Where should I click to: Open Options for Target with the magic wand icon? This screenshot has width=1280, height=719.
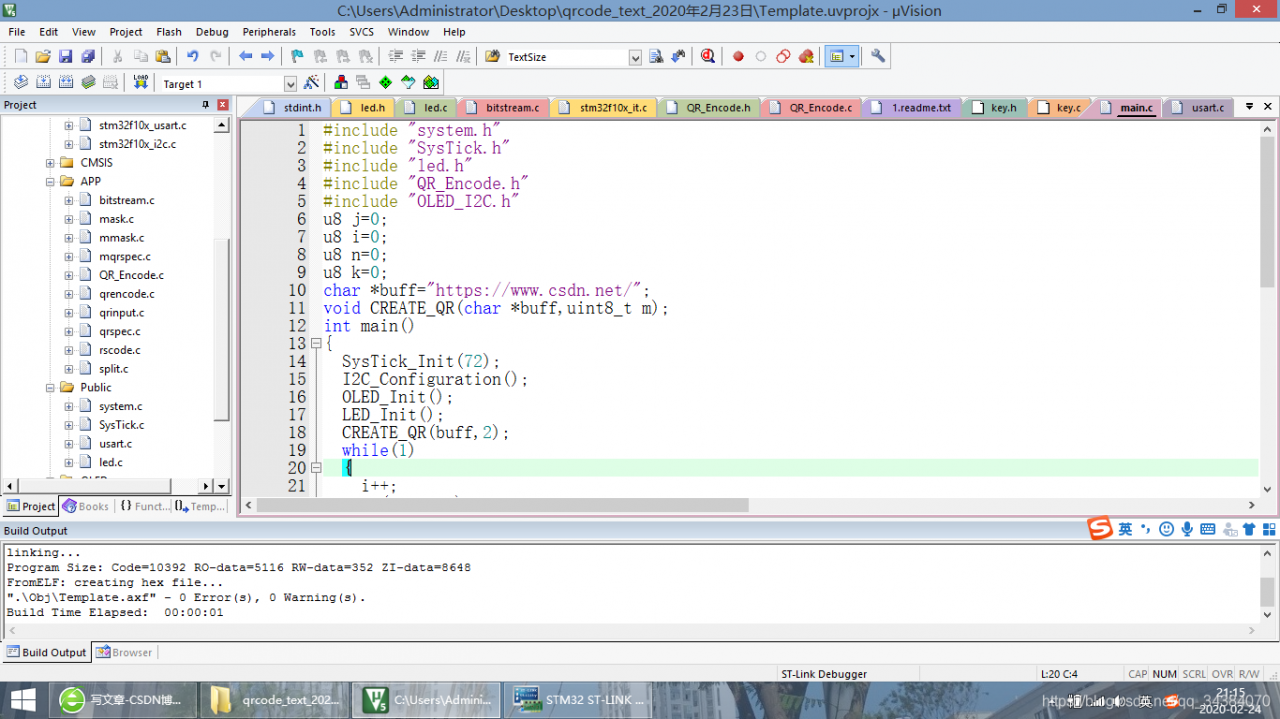tap(312, 83)
